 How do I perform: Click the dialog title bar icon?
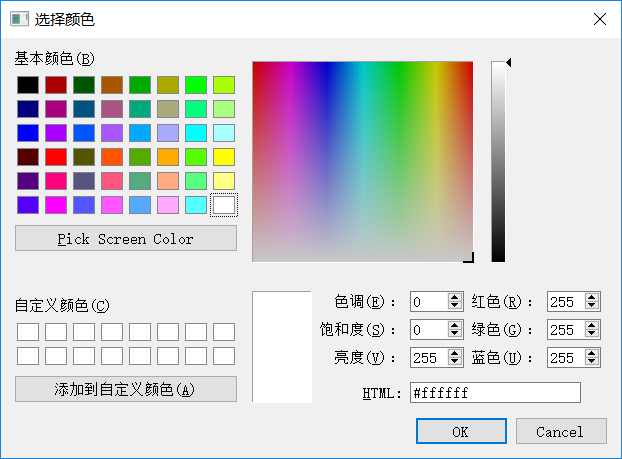[19, 19]
